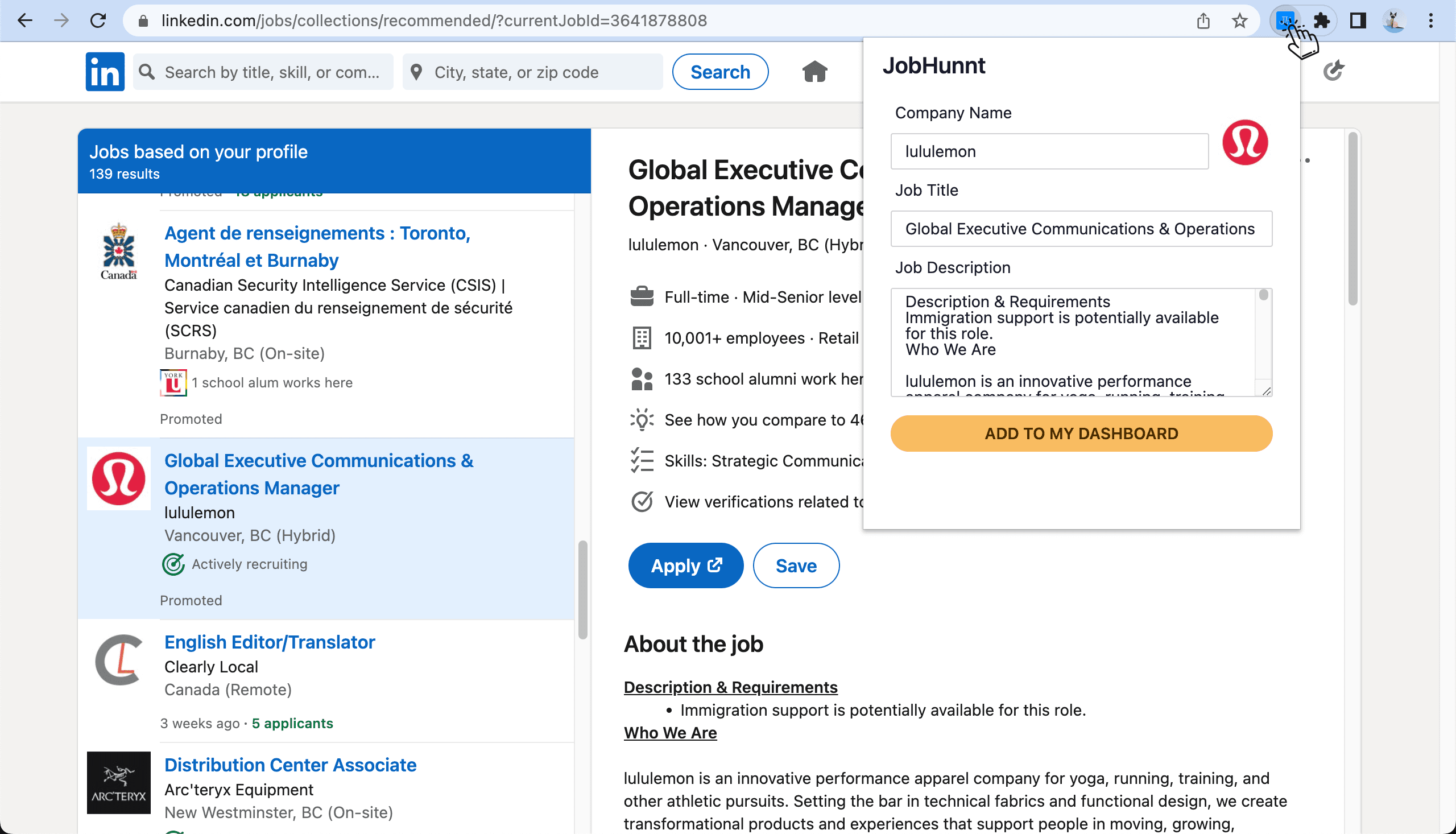Click the LinkedIn Search button
Viewport: 1456px width, 834px height.
pyautogui.click(x=721, y=71)
